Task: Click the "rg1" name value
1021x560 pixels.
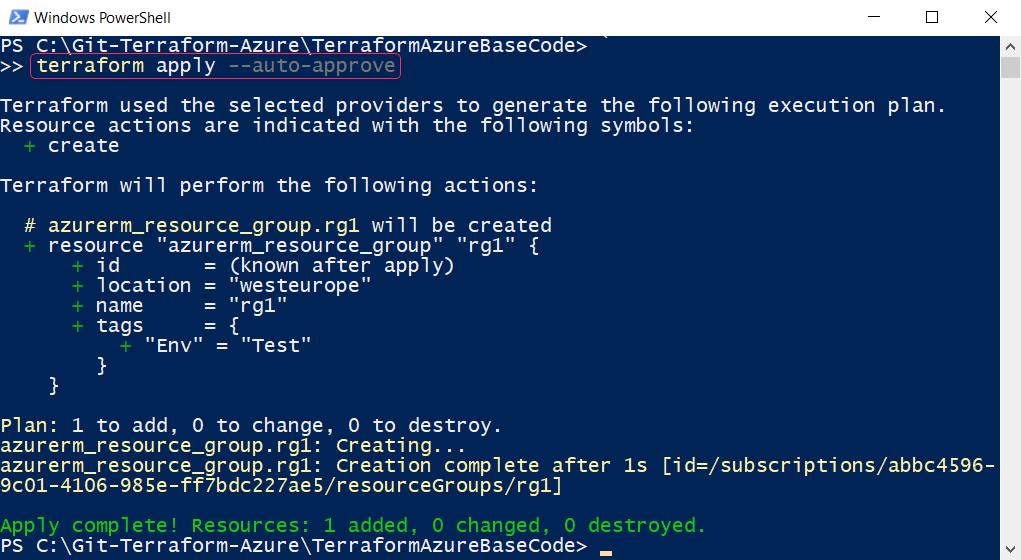Action: point(258,305)
